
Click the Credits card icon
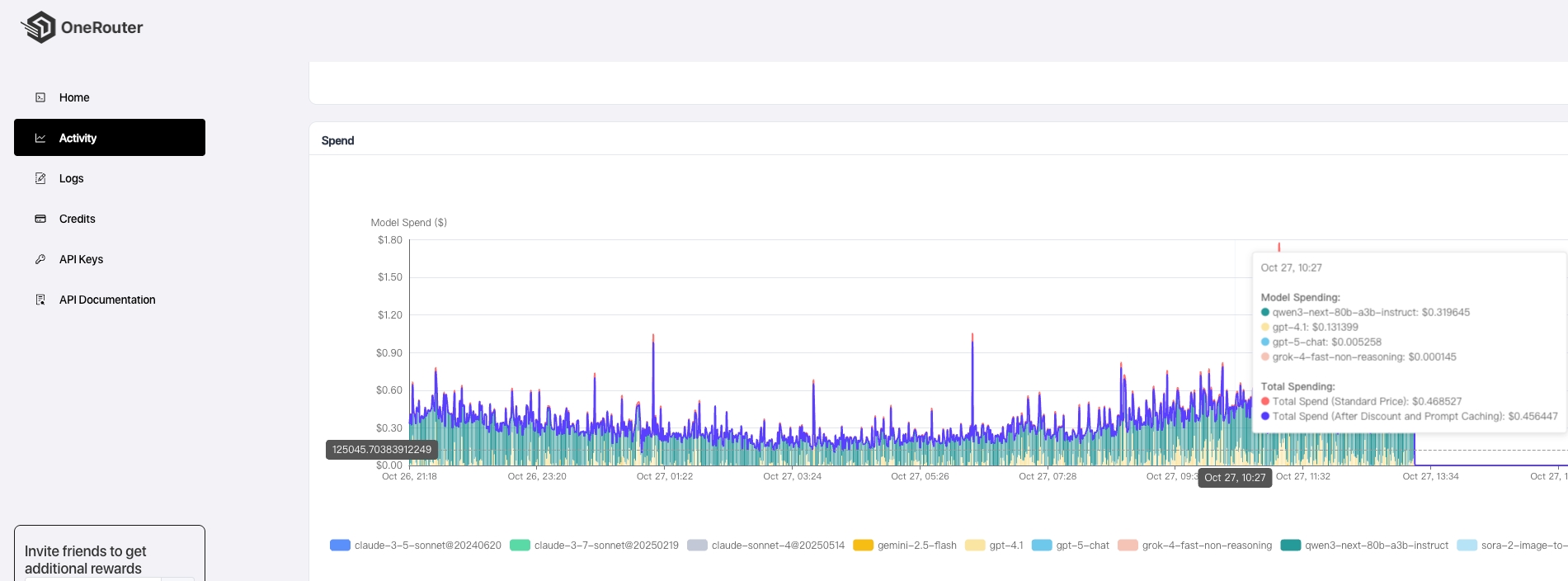click(x=40, y=219)
